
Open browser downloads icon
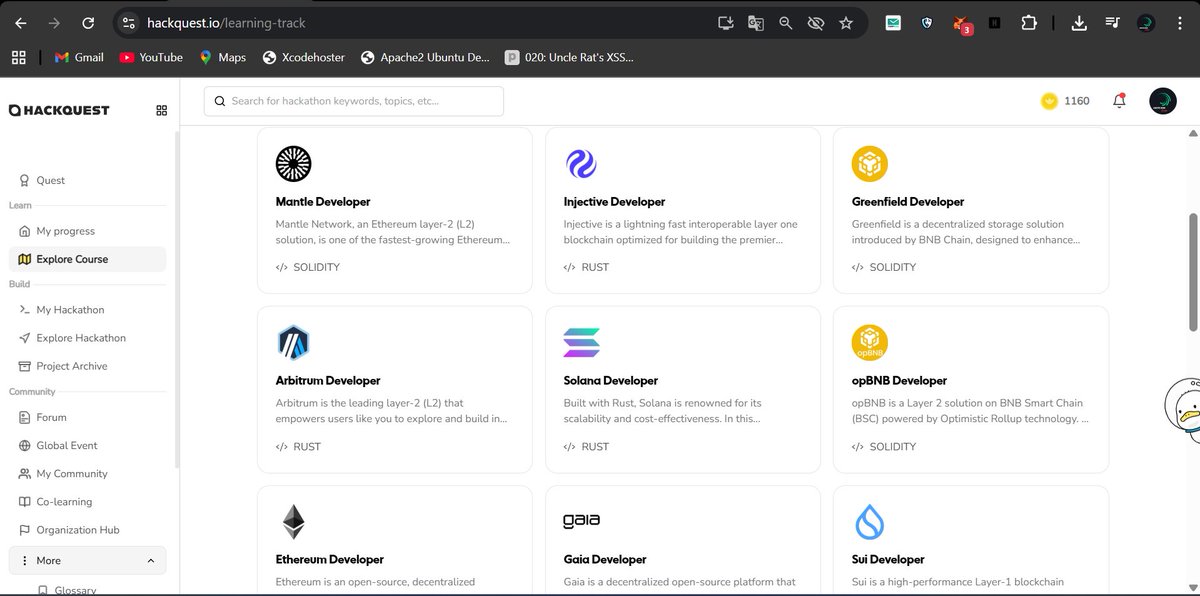point(1079,23)
